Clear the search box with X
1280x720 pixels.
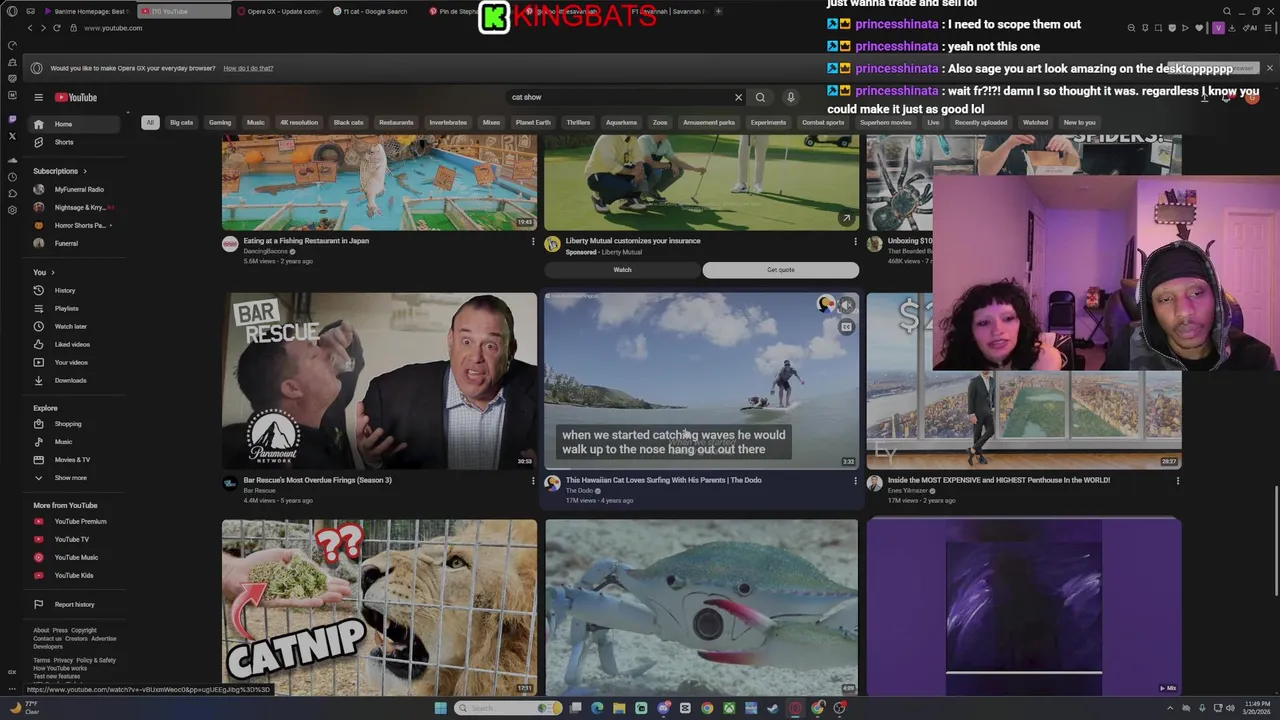[x=738, y=97]
